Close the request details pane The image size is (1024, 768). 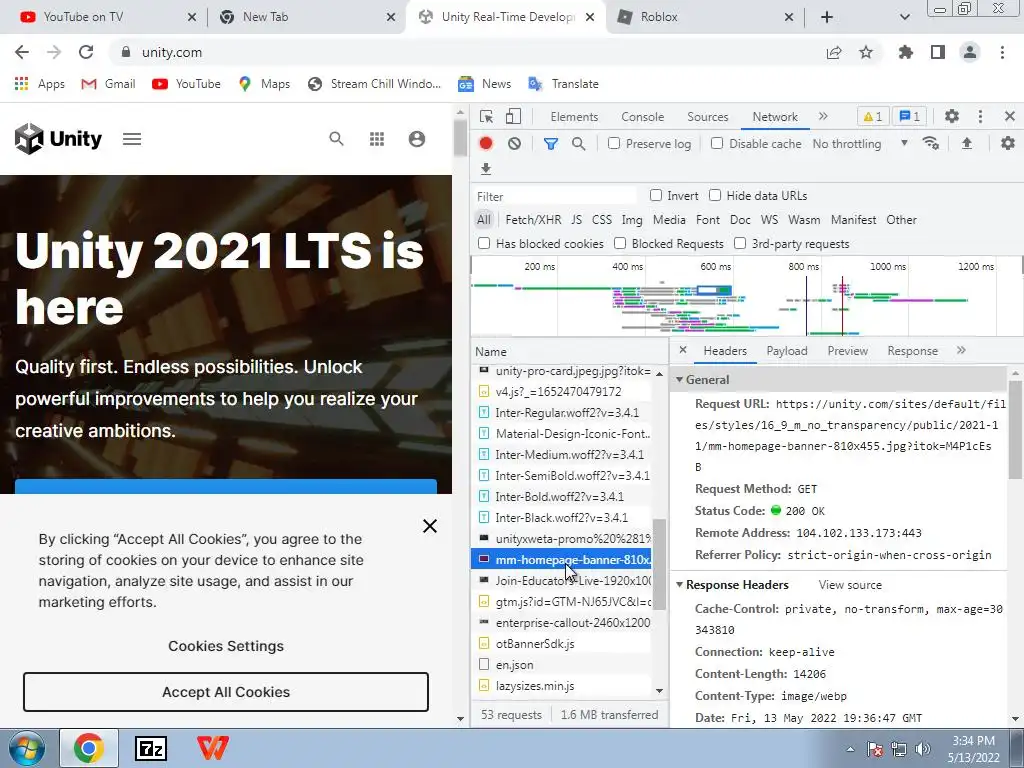pos(682,350)
